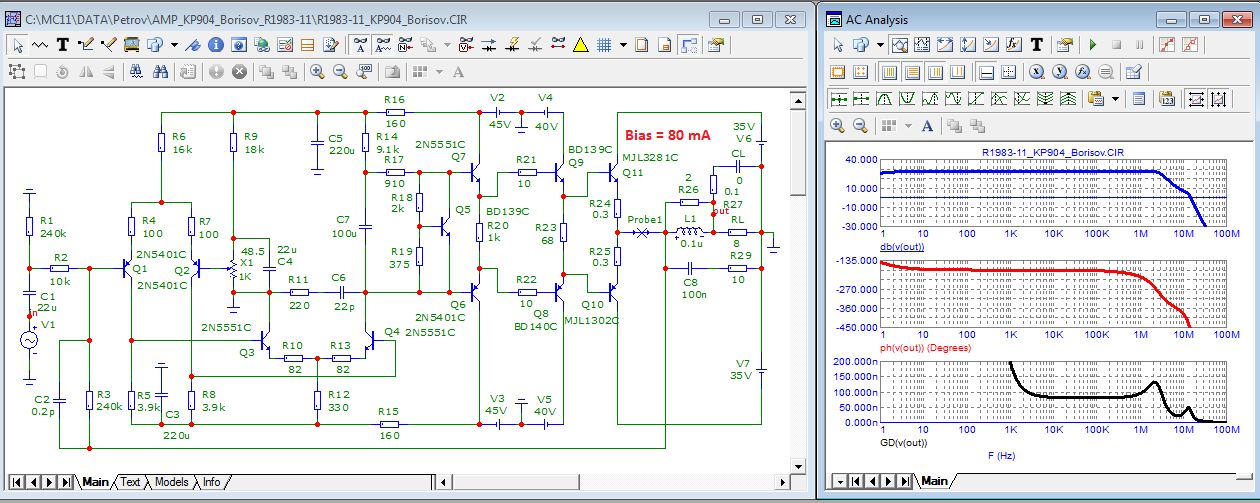Pick the diagonal Wire drawing tool
The height and width of the screenshot is (503, 1260).
109,45
